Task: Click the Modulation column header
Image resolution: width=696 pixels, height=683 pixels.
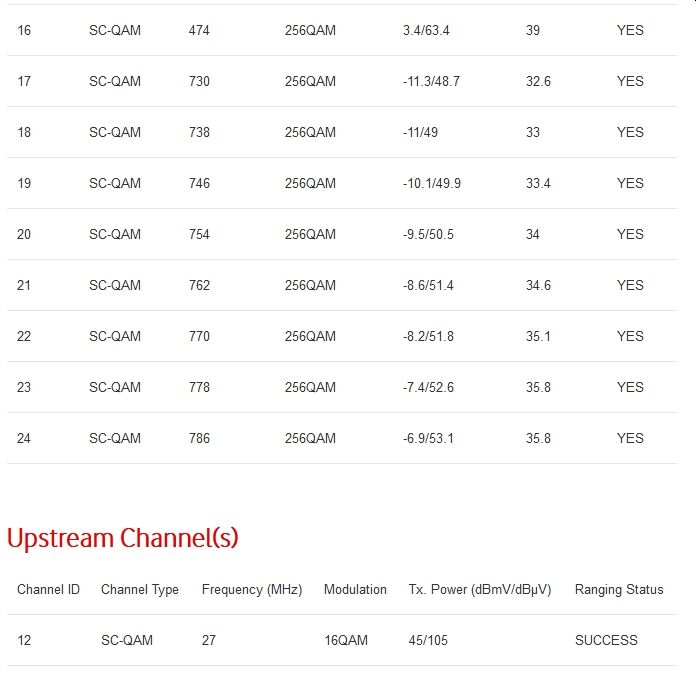Action: pyautogui.click(x=355, y=589)
